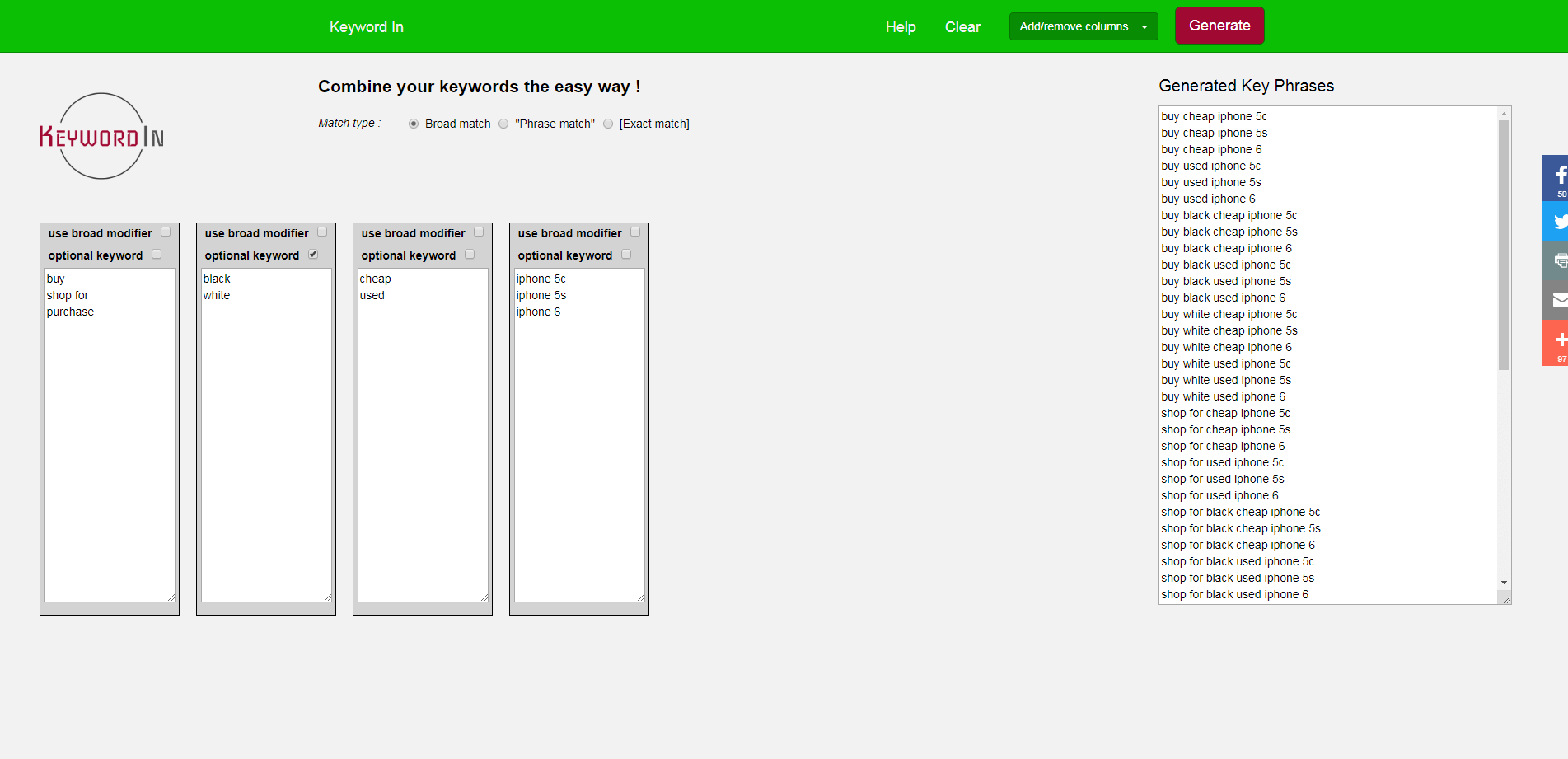
Task: Click the phrase "shop for used iphone 5s"
Action: pos(1223,479)
